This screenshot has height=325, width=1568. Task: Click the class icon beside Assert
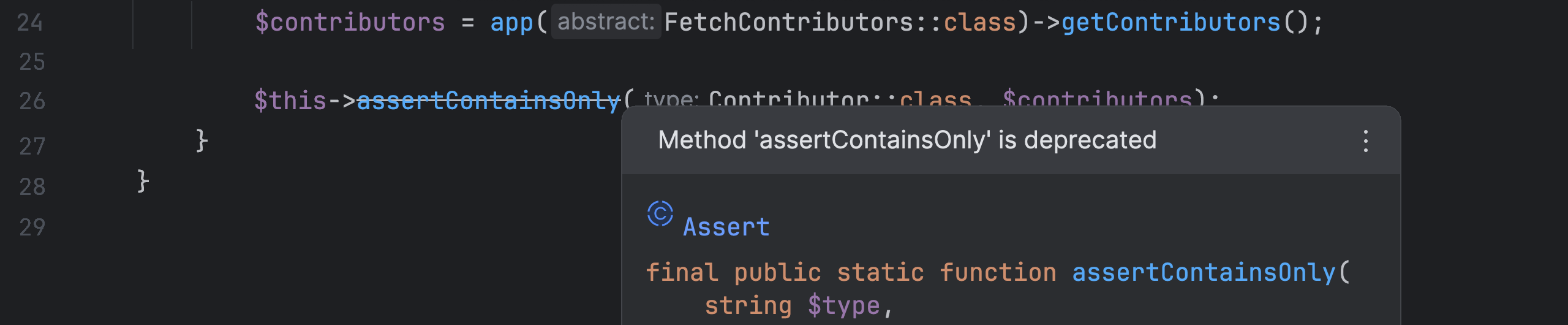point(660,214)
